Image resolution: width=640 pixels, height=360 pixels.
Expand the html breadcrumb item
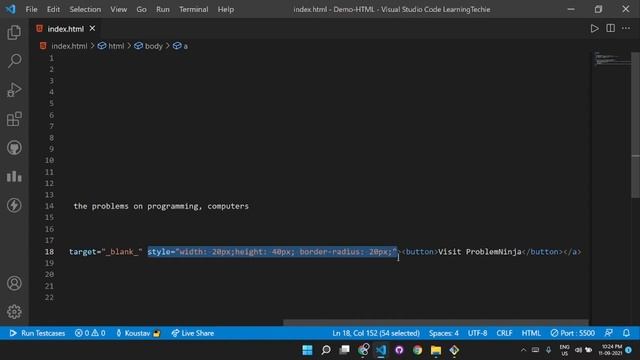point(111,46)
